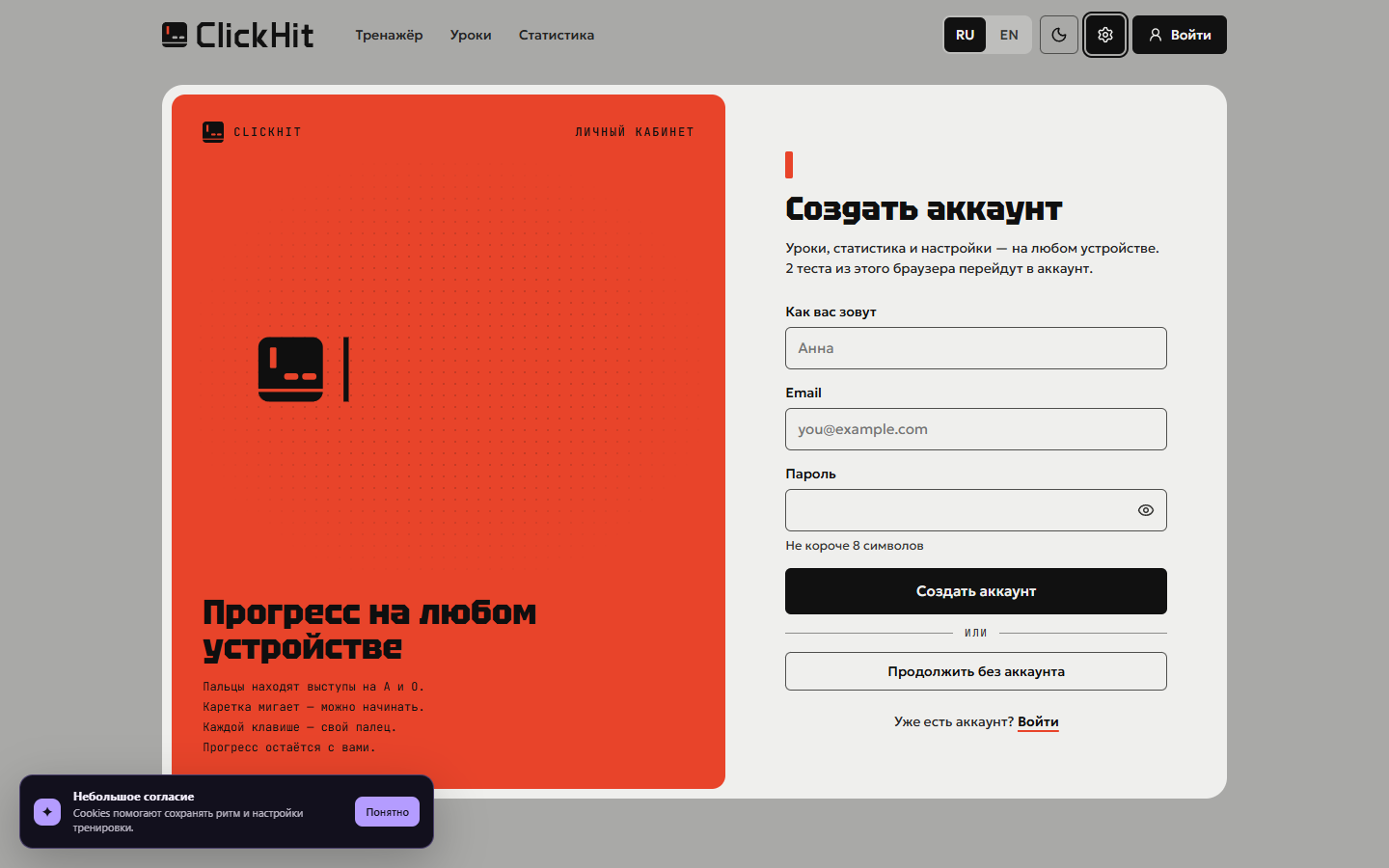
Task: Open the Тренажёр menu item
Action: click(389, 35)
